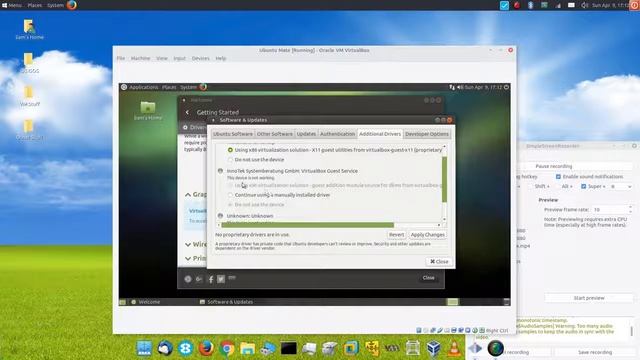The width and height of the screenshot is (640, 360).
Task: Click the Facebook icon in Welcome footer
Action: 211,279
